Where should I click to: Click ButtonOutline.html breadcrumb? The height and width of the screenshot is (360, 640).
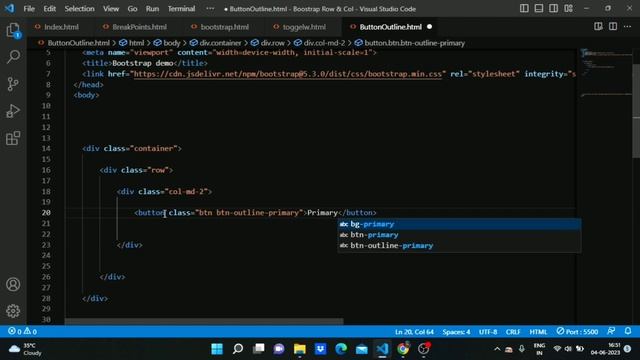78,43
